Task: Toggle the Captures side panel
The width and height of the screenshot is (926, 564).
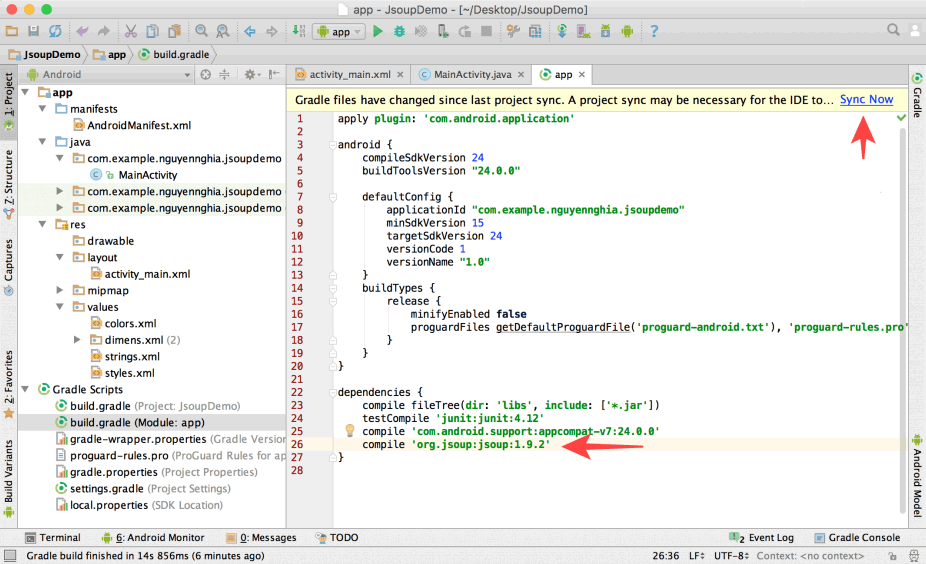Action: tap(8, 266)
